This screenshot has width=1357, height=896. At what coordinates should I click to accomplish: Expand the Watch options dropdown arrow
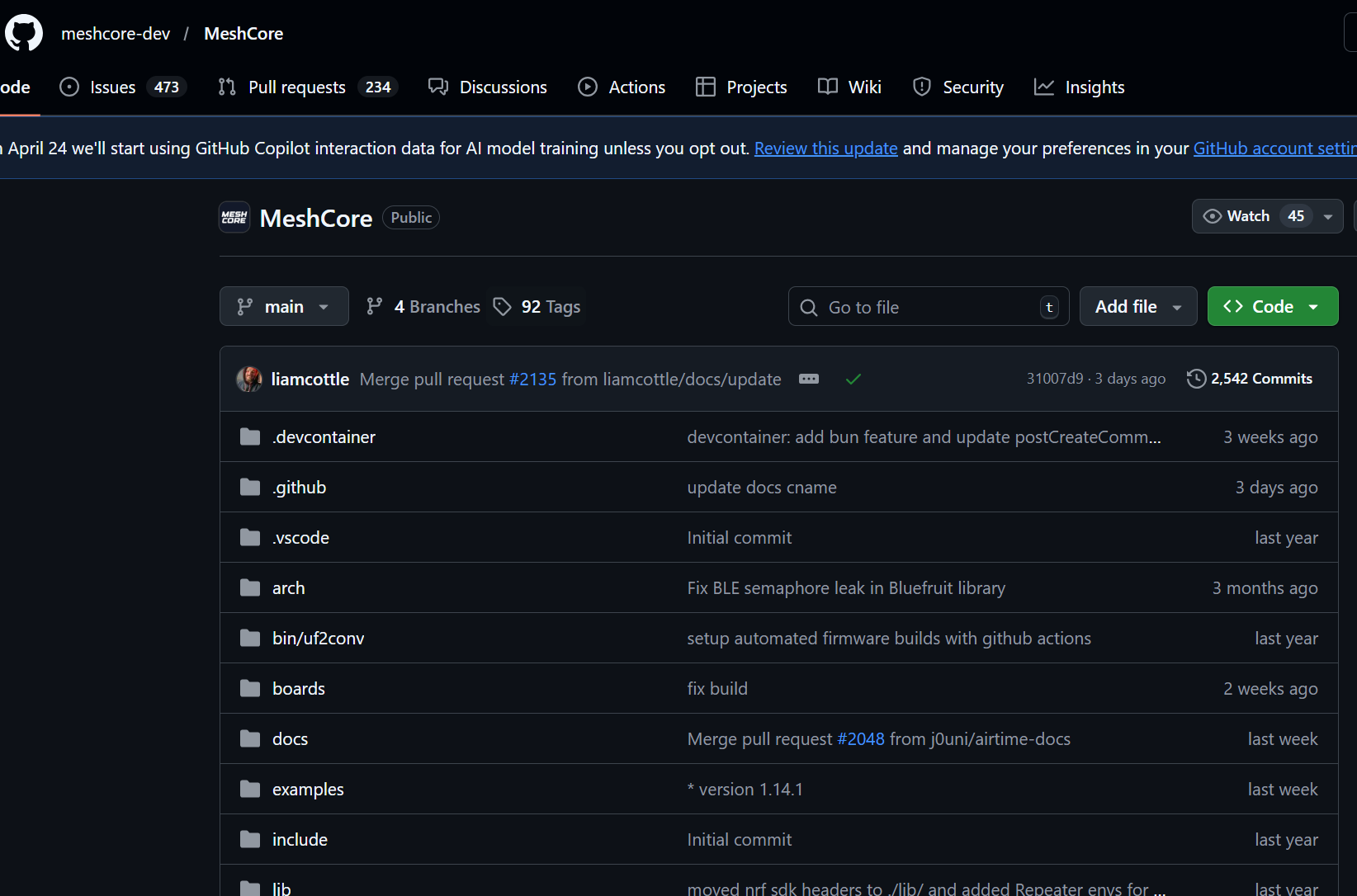[x=1328, y=217]
